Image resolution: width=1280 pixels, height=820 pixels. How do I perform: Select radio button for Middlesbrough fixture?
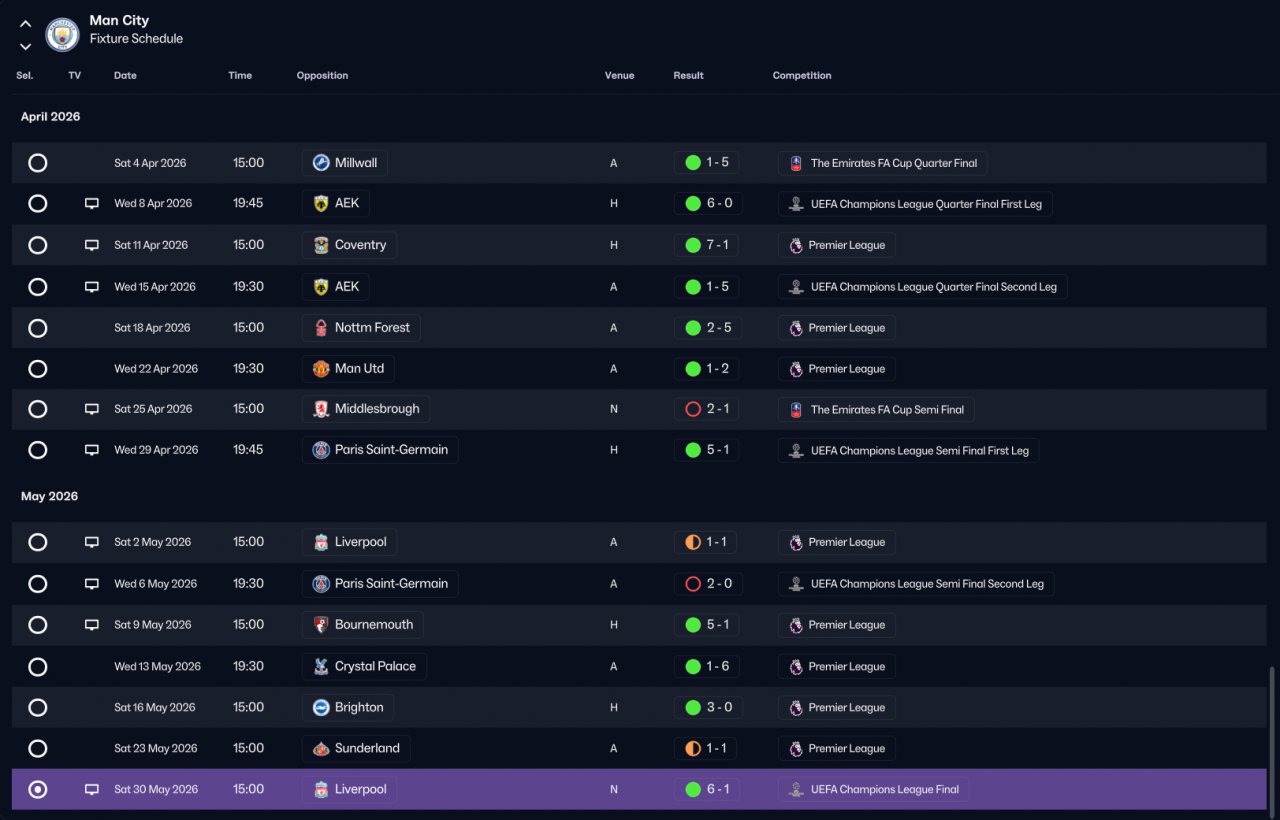click(x=38, y=409)
